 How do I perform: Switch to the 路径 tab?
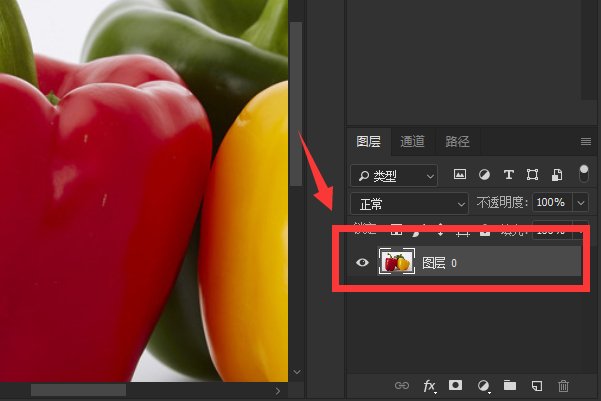tap(457, 141)
